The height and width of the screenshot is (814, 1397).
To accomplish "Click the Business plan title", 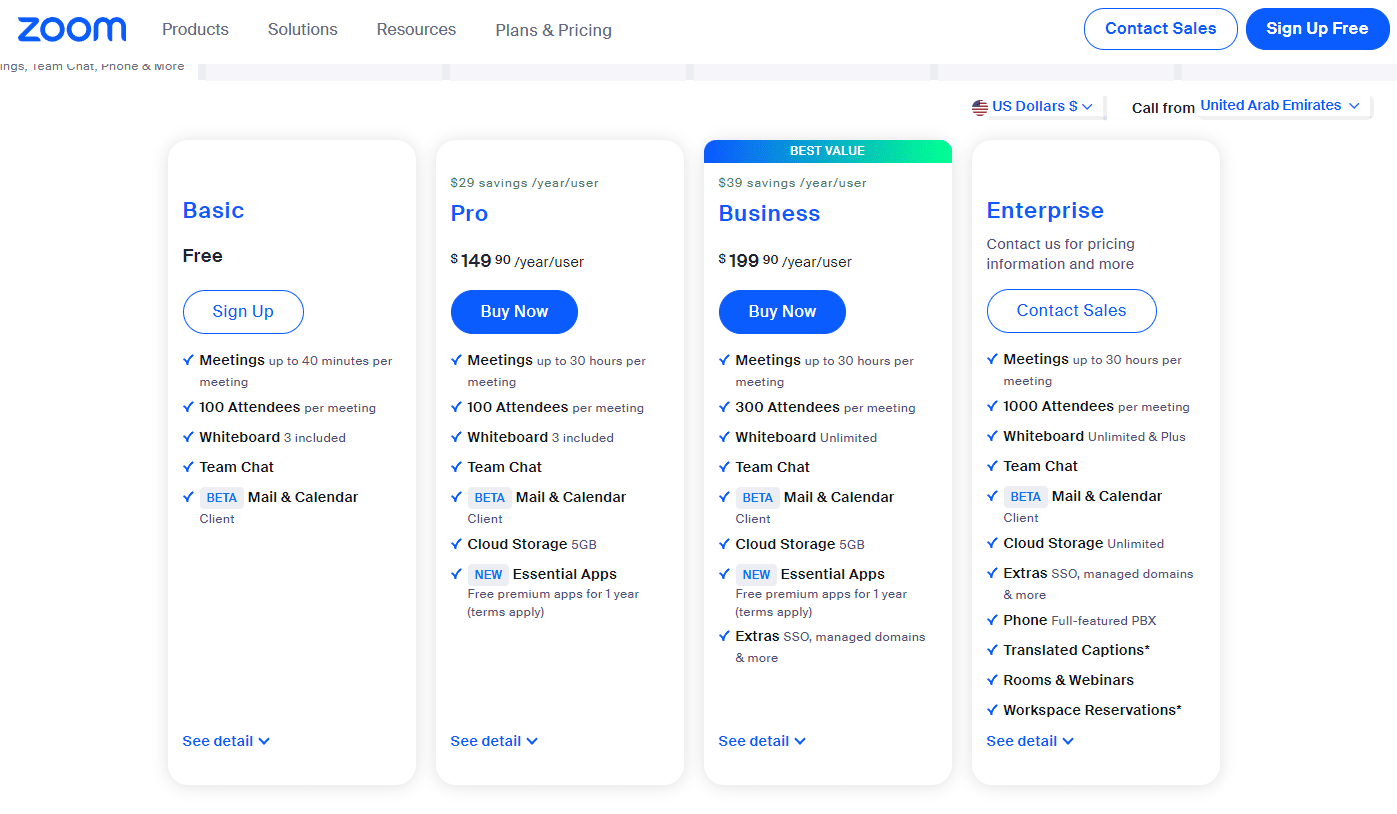I will tap(769, 213).
